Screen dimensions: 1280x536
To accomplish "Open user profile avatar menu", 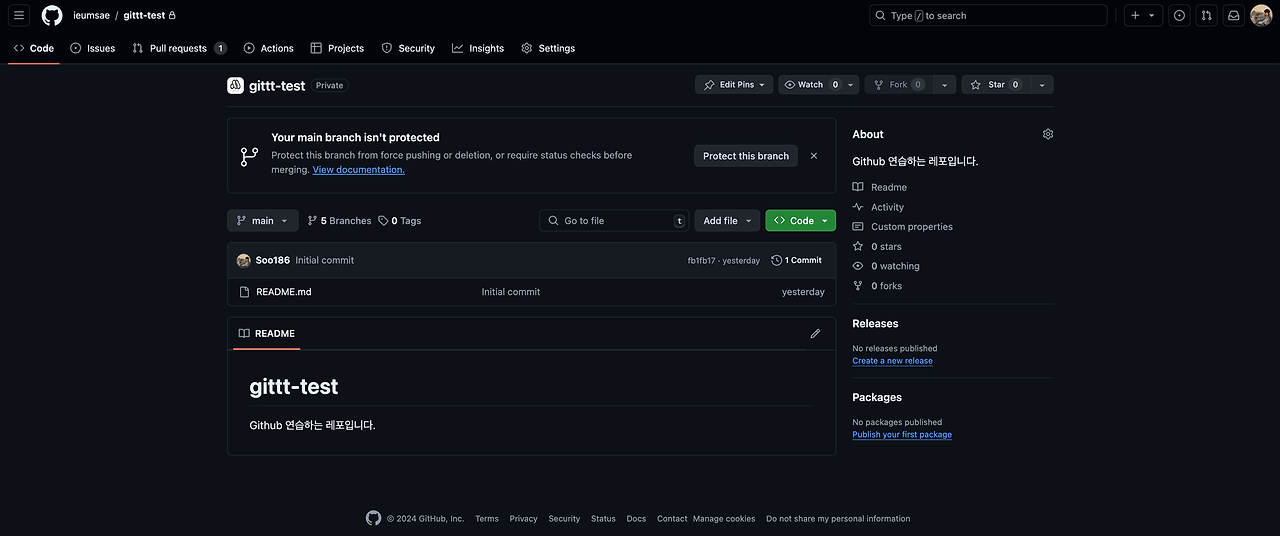I will (x=1261, y=15).
